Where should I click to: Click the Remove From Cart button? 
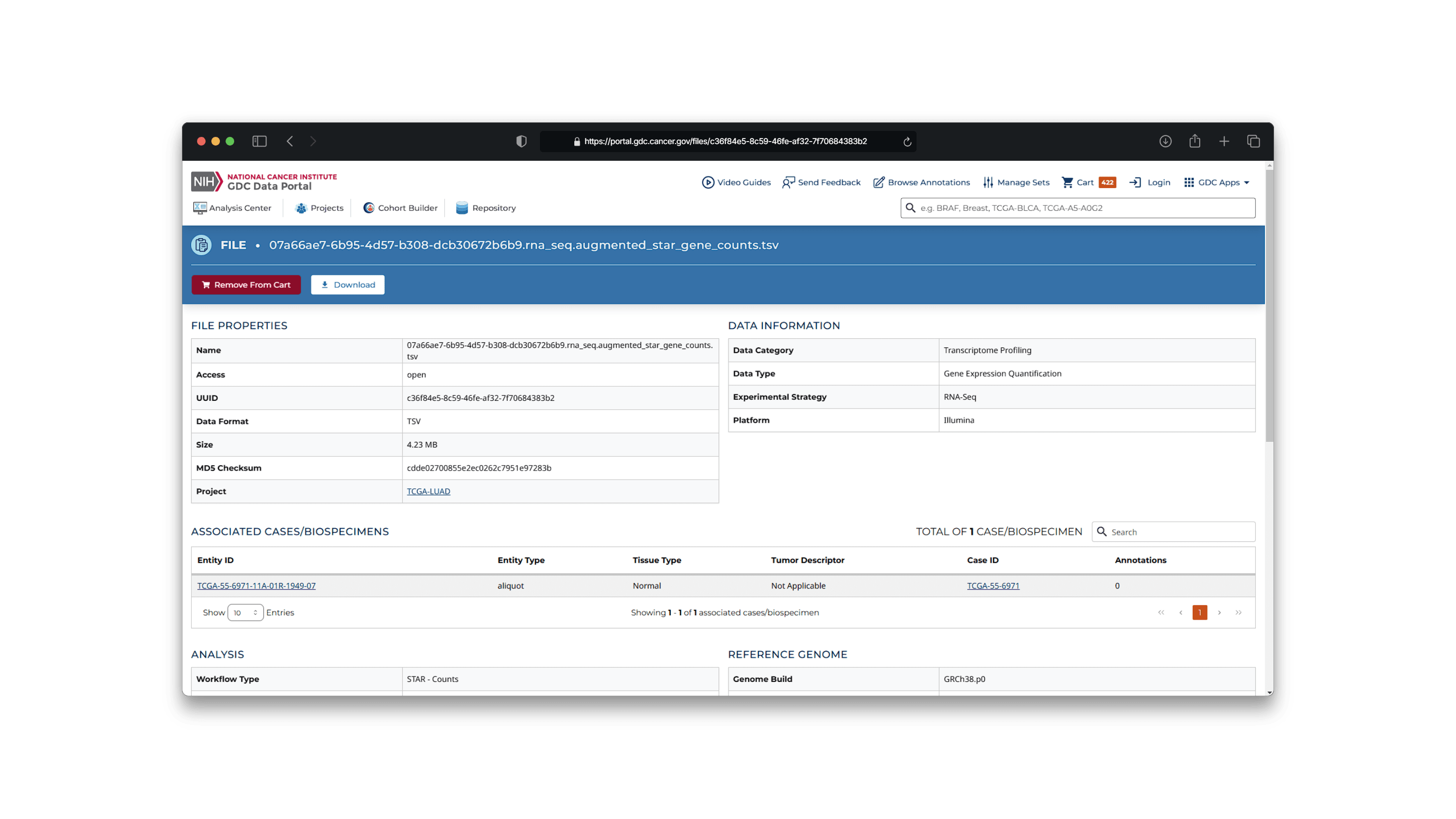pos(246,285)
